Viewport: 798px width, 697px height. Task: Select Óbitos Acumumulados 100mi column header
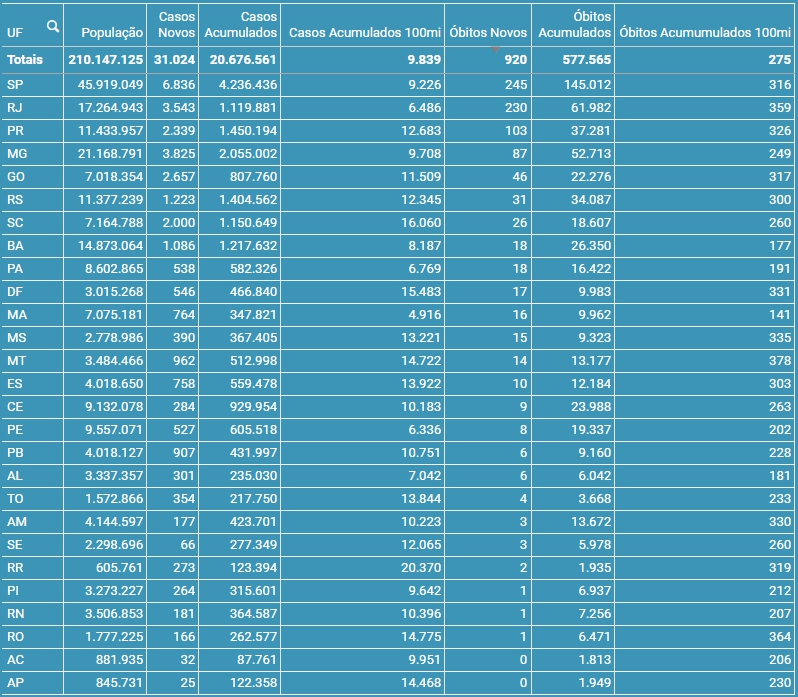(705, 33)
